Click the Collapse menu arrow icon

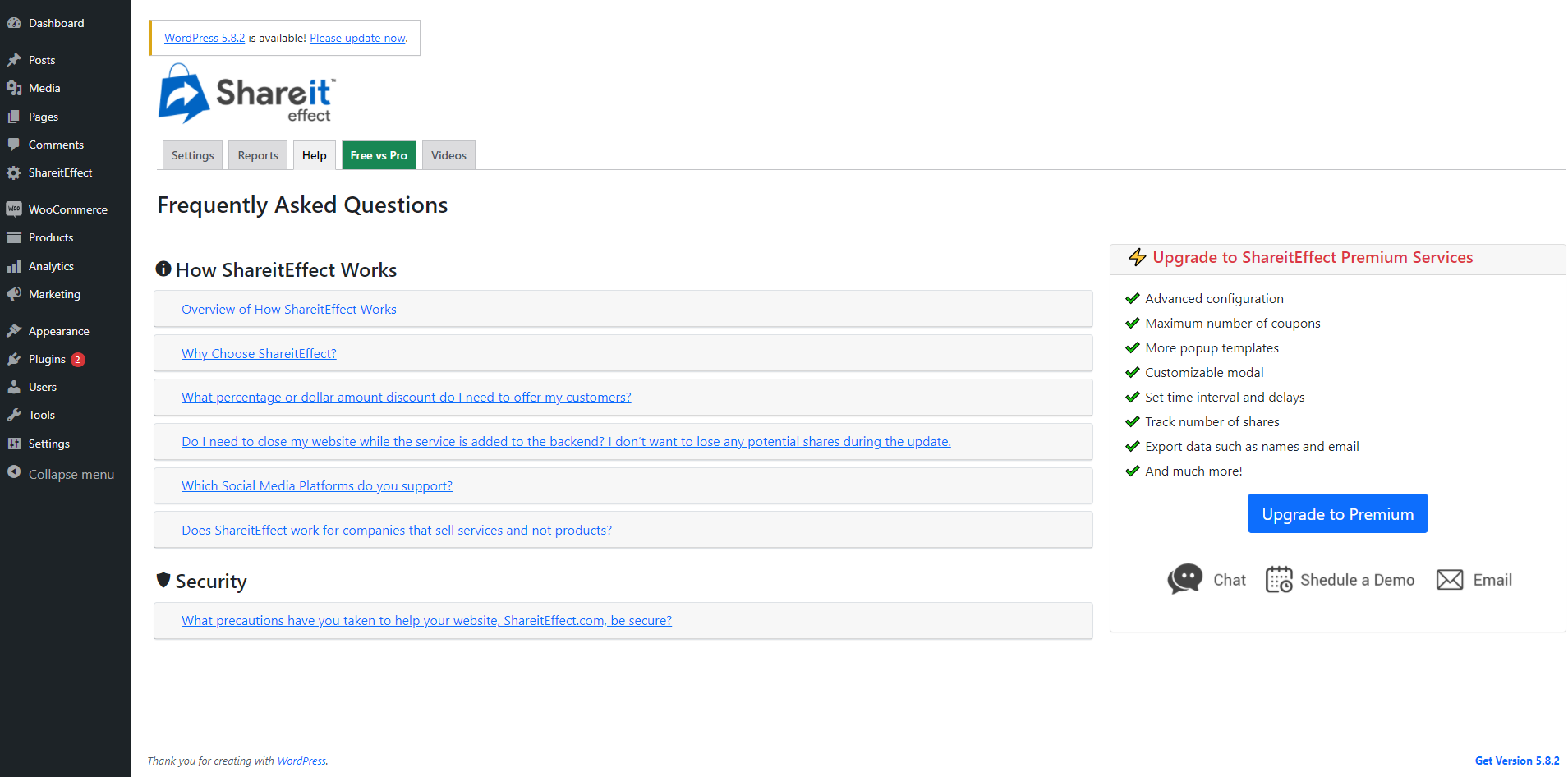(14, 471)
